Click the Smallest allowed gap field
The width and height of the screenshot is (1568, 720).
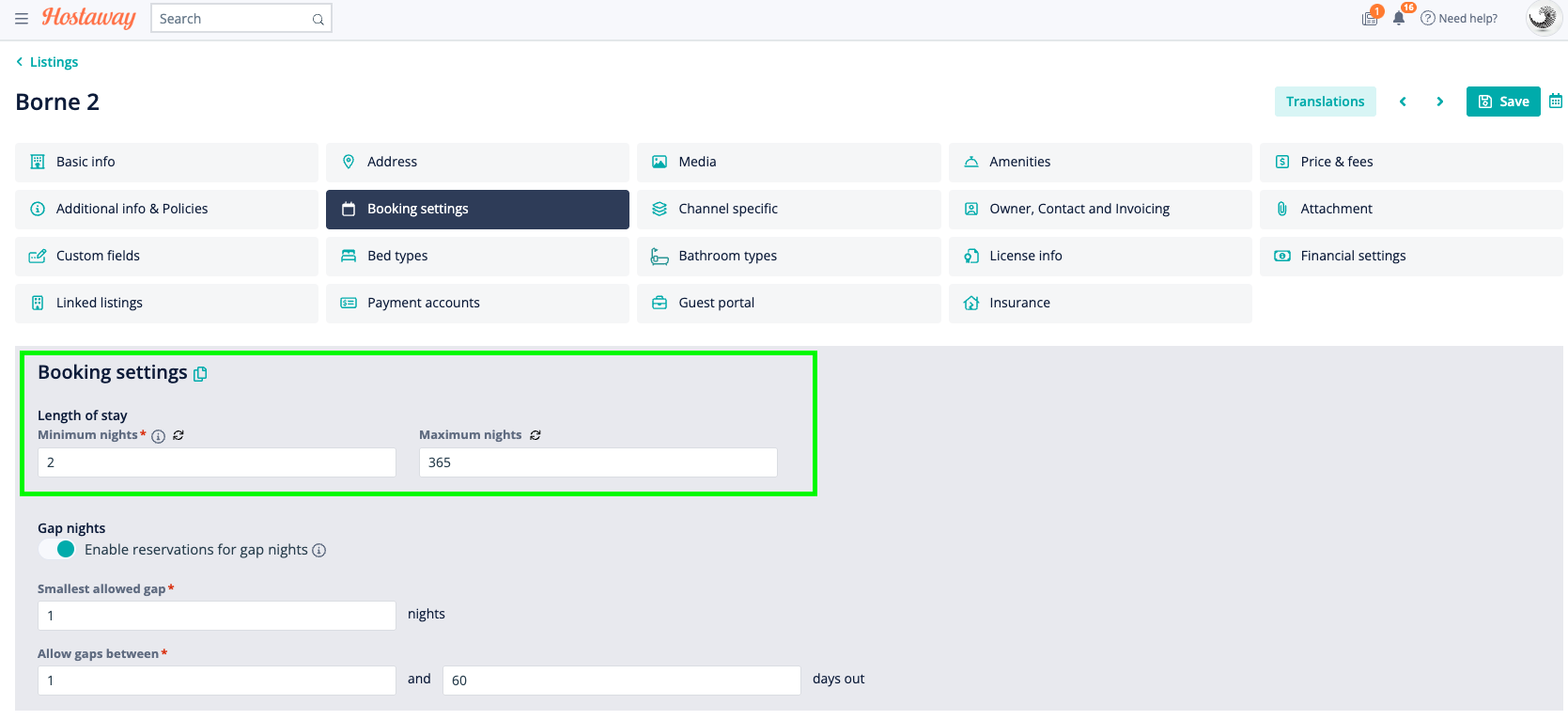coord(217,616)
